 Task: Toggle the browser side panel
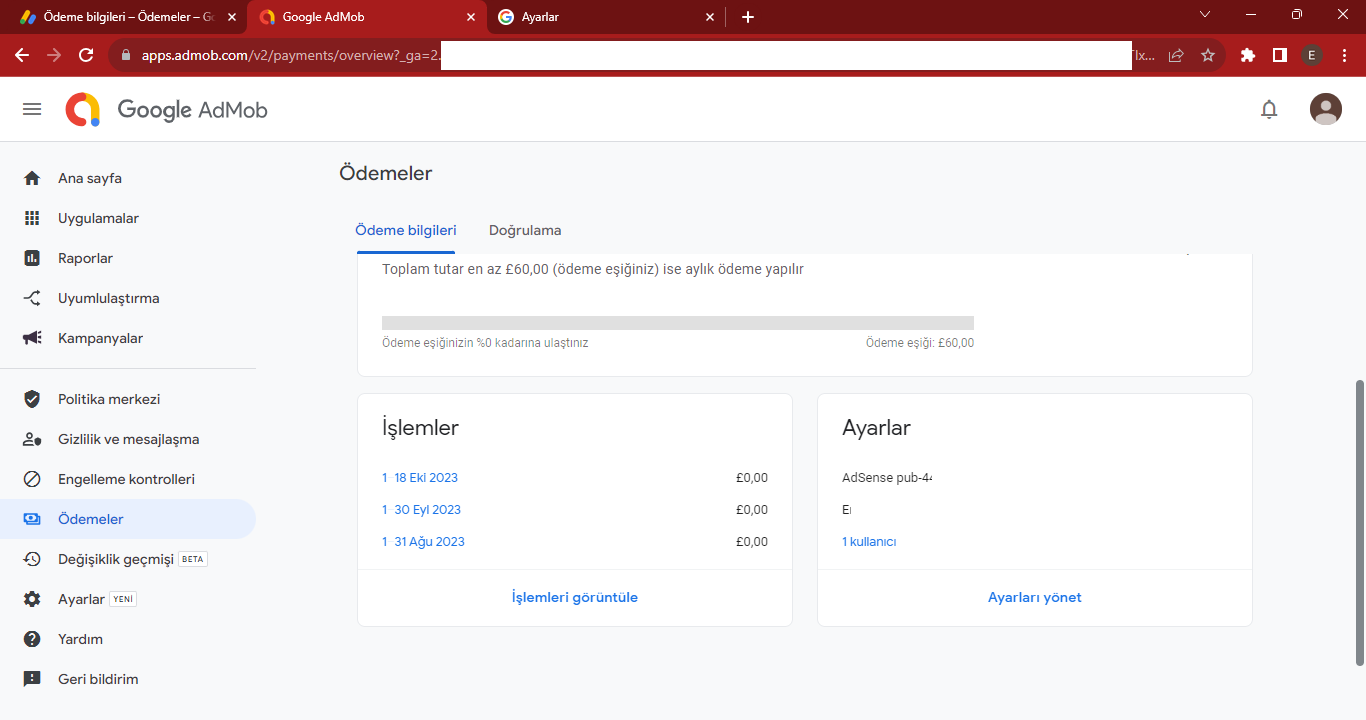(x=1280, y=56)
